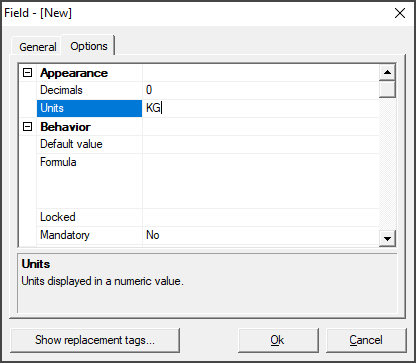Switch to the General tab
Image resolution: width=416 pixels, height=363 pixels.
[37, 47]
